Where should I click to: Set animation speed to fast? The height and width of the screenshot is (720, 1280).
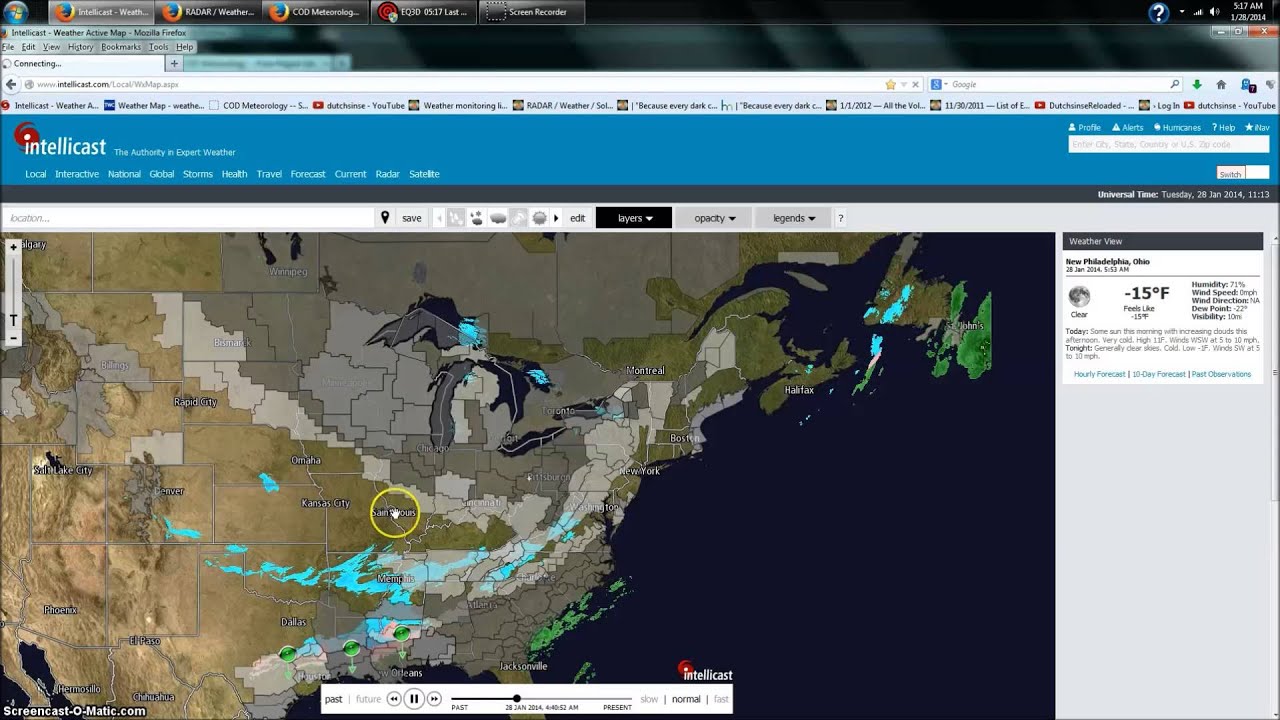[721, 699]
